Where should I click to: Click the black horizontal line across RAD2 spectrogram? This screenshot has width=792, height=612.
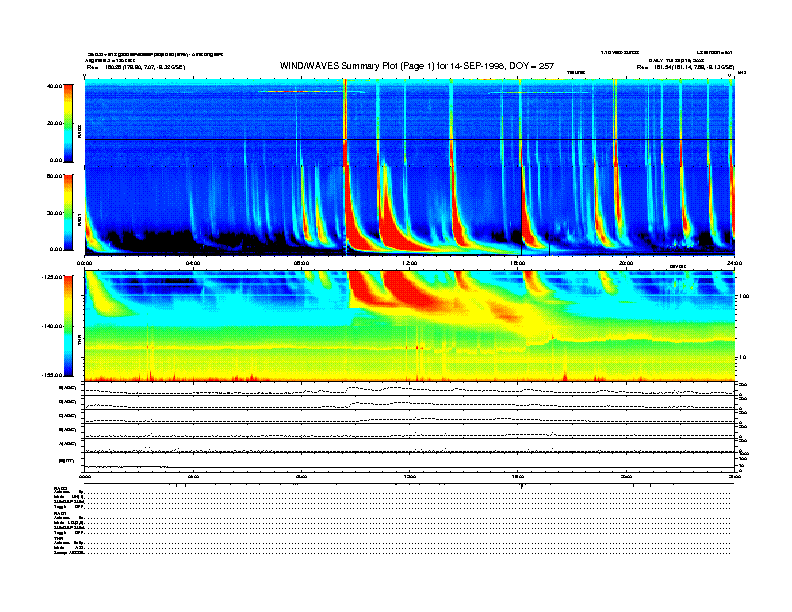[x=410, y=139]
